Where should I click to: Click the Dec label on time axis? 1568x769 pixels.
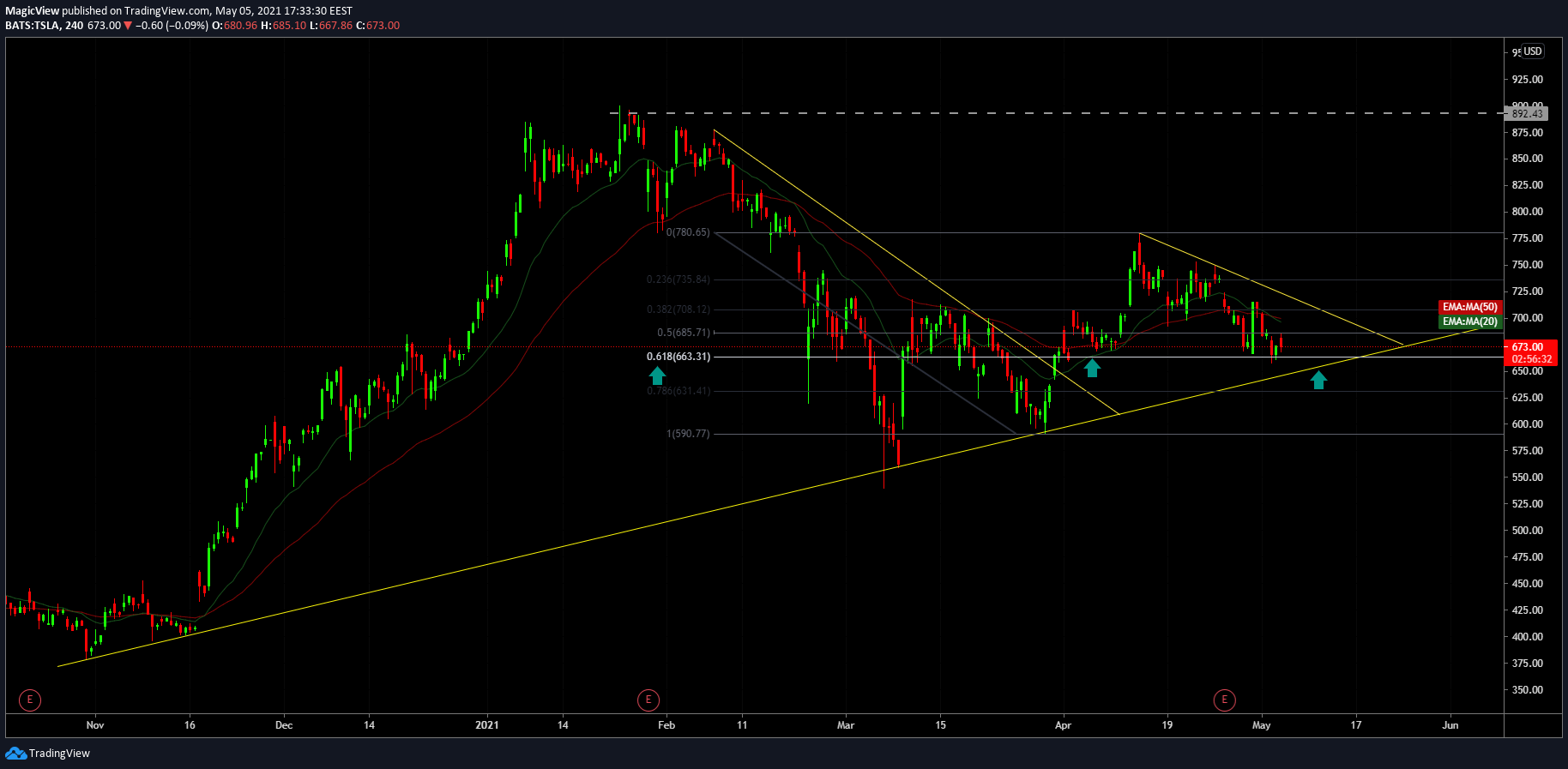[x=284, y=725]
